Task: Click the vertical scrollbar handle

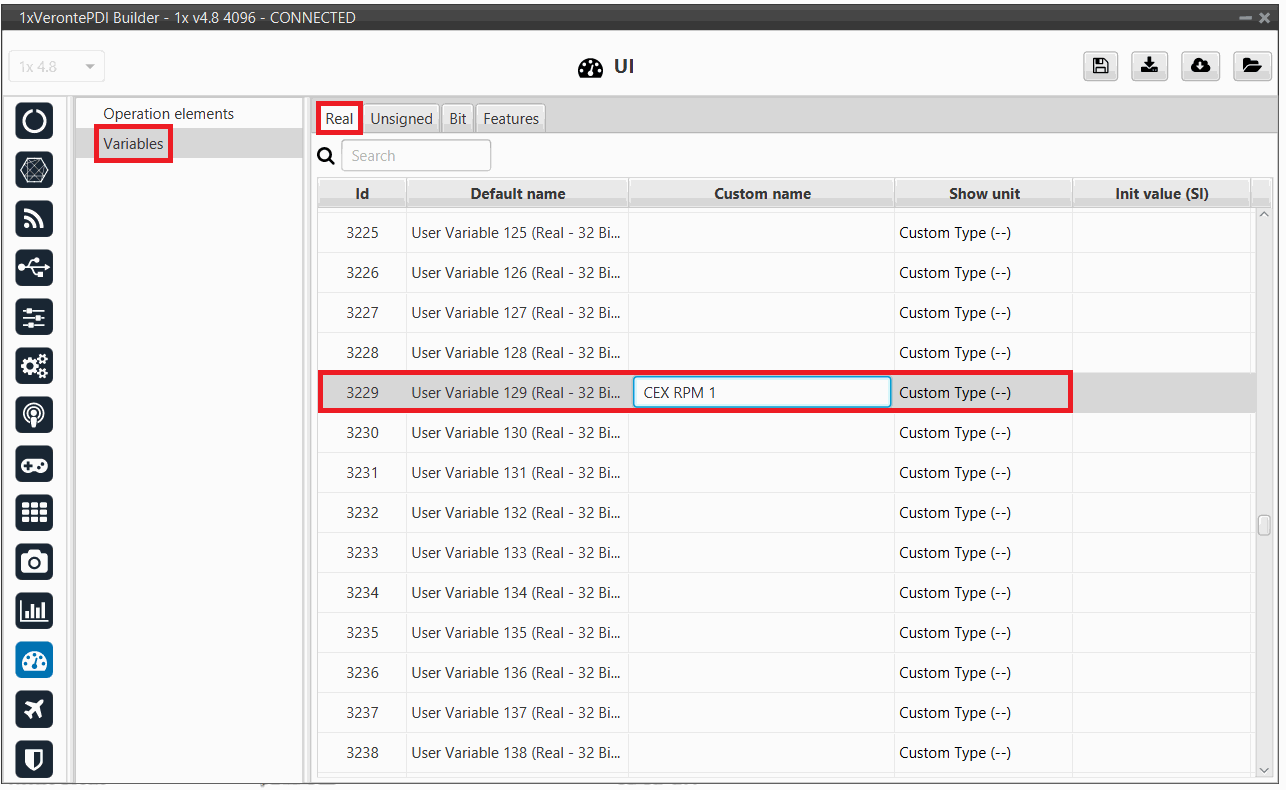Action: pos(1264,525)
